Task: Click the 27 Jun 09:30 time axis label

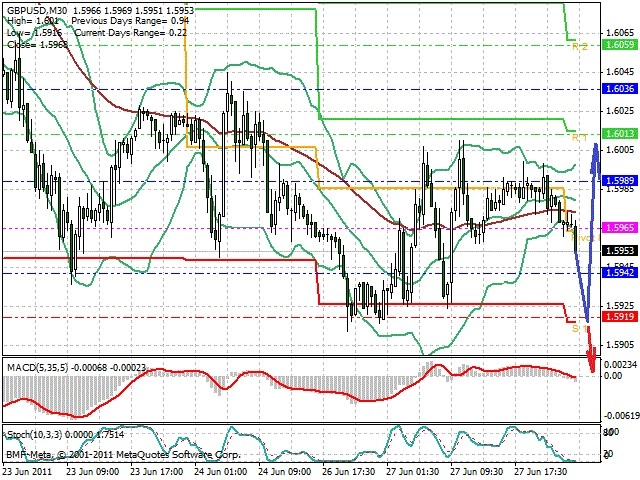Action: coord(476,472)
